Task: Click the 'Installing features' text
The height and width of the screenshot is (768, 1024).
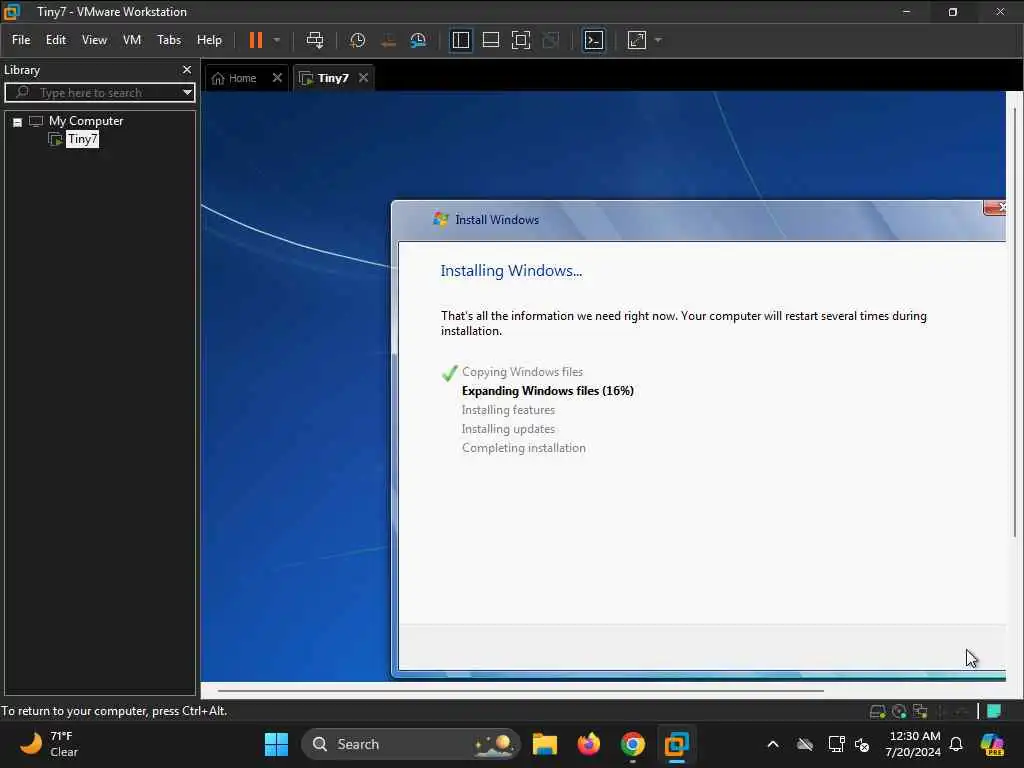Action: 508,409
